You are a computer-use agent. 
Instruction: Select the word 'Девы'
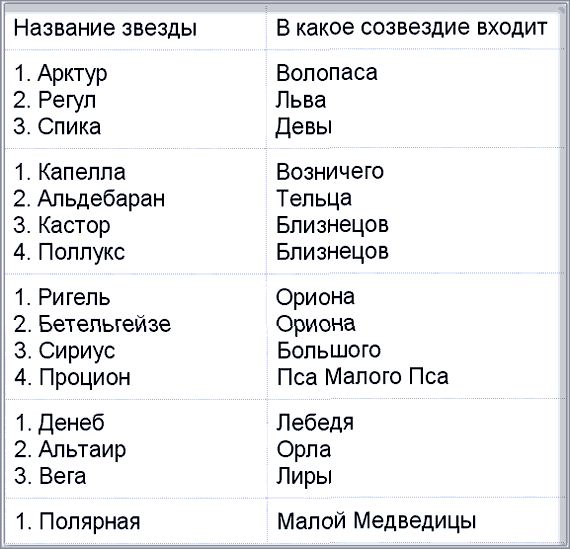click(x=304, y=127)
